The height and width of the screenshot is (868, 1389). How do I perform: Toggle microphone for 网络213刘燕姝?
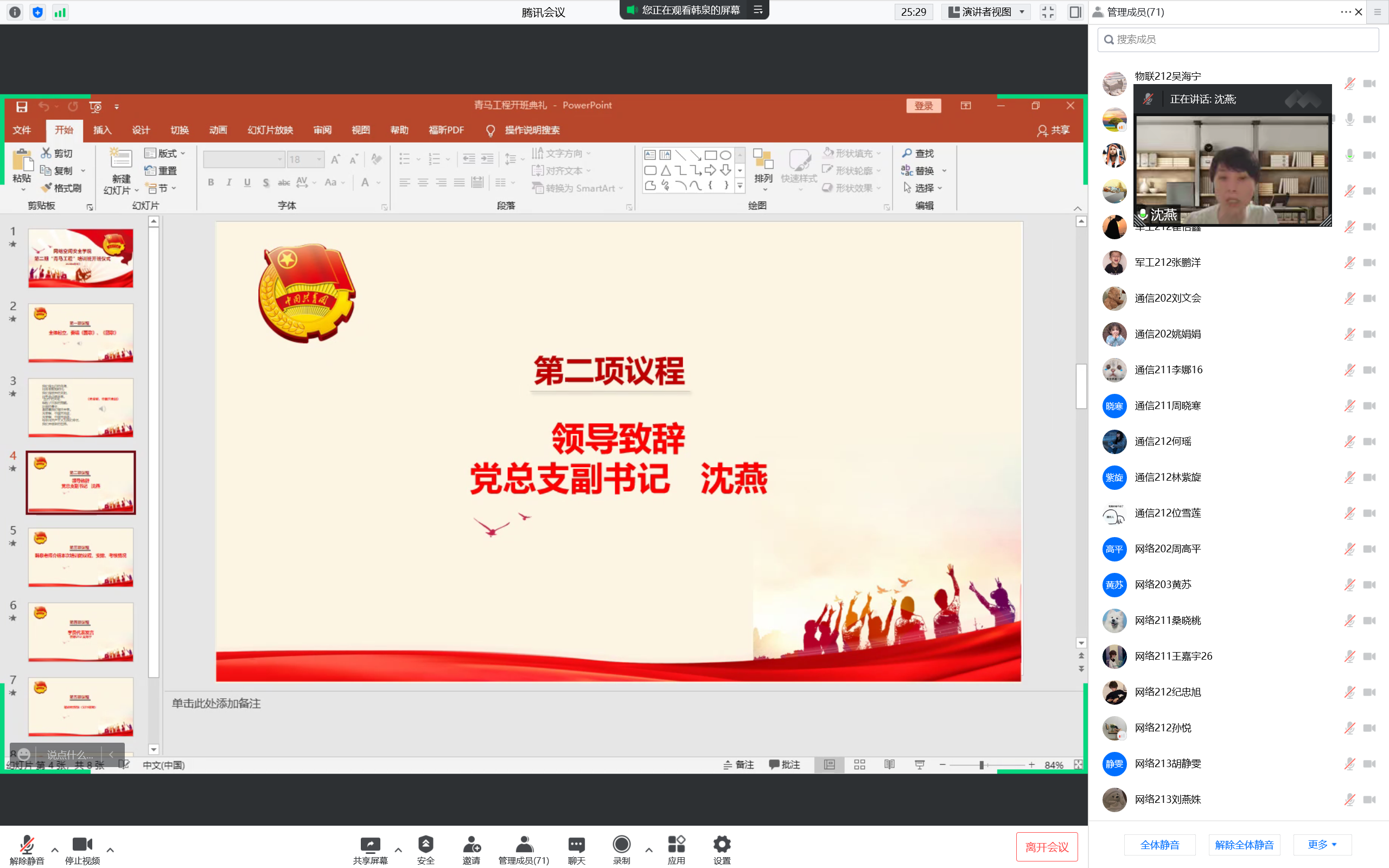coord(1350,799)
